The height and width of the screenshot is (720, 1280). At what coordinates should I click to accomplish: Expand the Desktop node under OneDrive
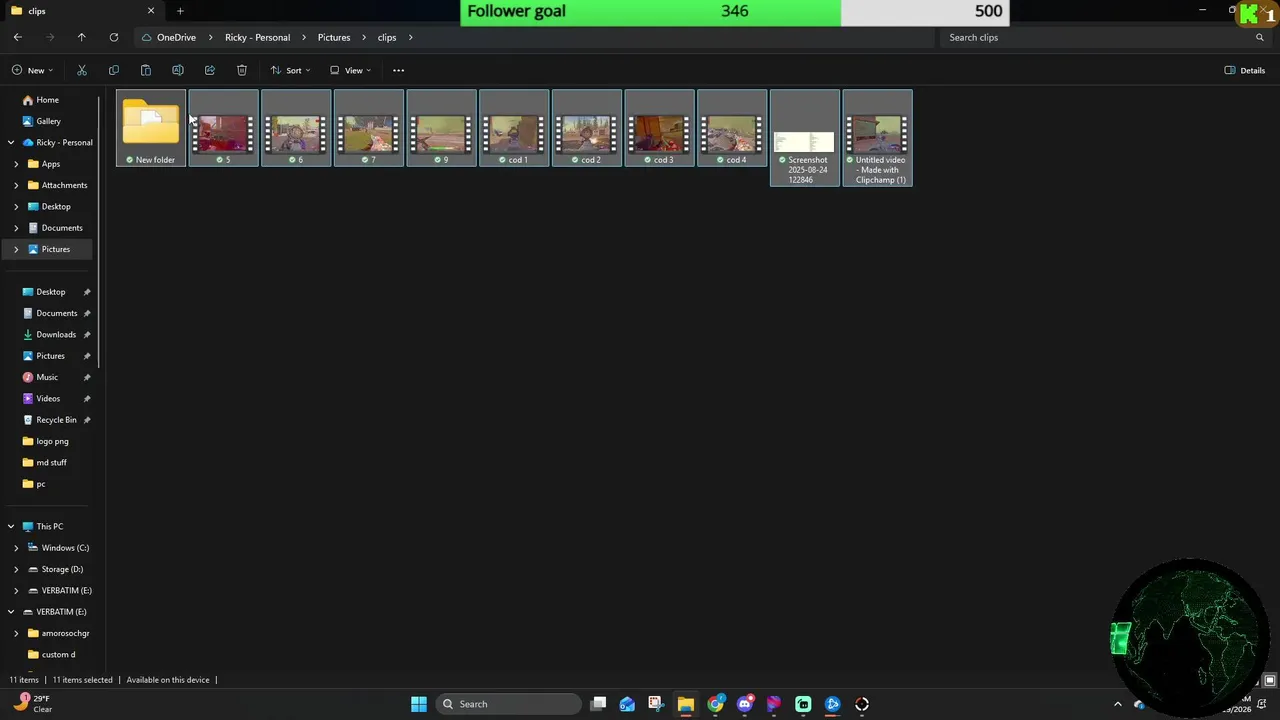coord(16,206)
